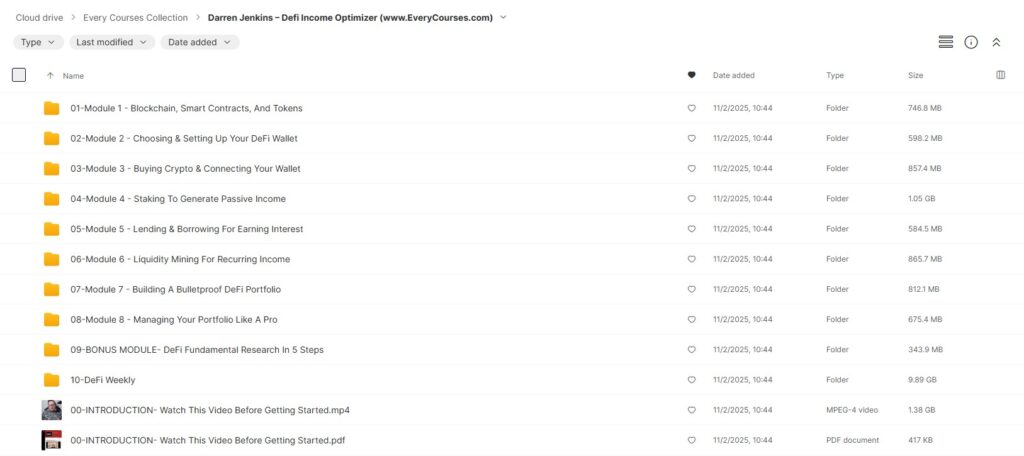This screenshot has width=1024, height=456.
Task: Click the collapse double-chevron icon
Action: [x=996, y=42]
